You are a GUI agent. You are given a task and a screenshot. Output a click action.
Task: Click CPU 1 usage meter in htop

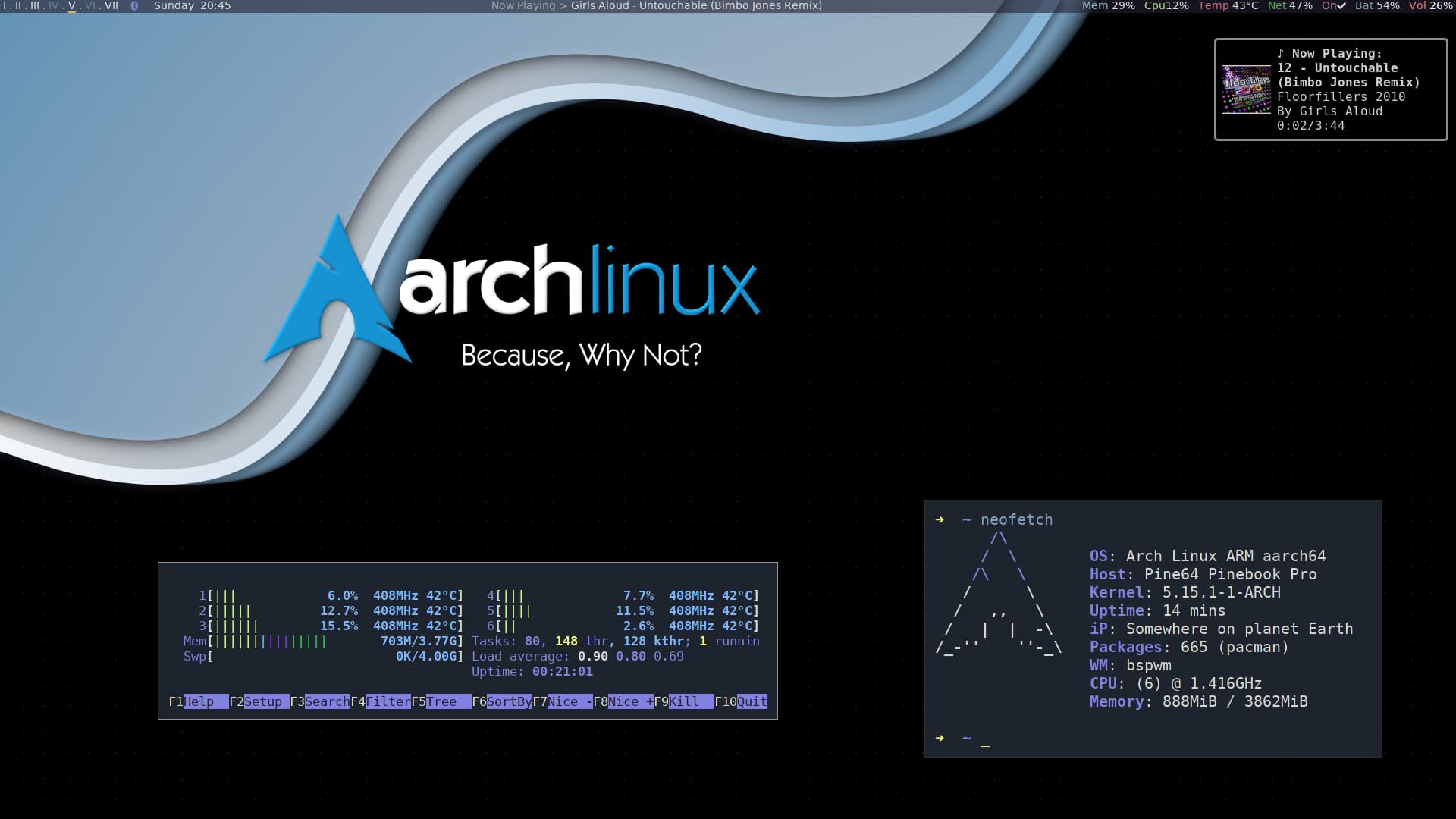click(x=331, y=595)
